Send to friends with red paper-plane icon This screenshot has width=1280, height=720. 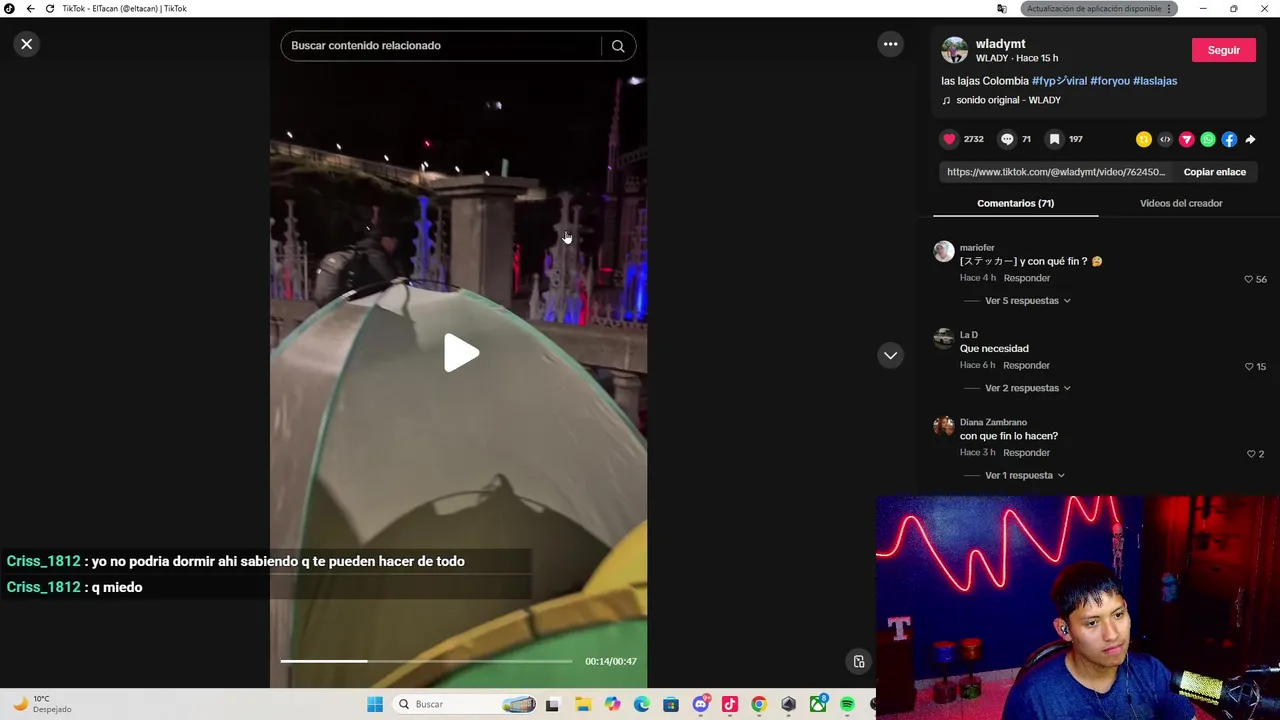[1187, 139]
